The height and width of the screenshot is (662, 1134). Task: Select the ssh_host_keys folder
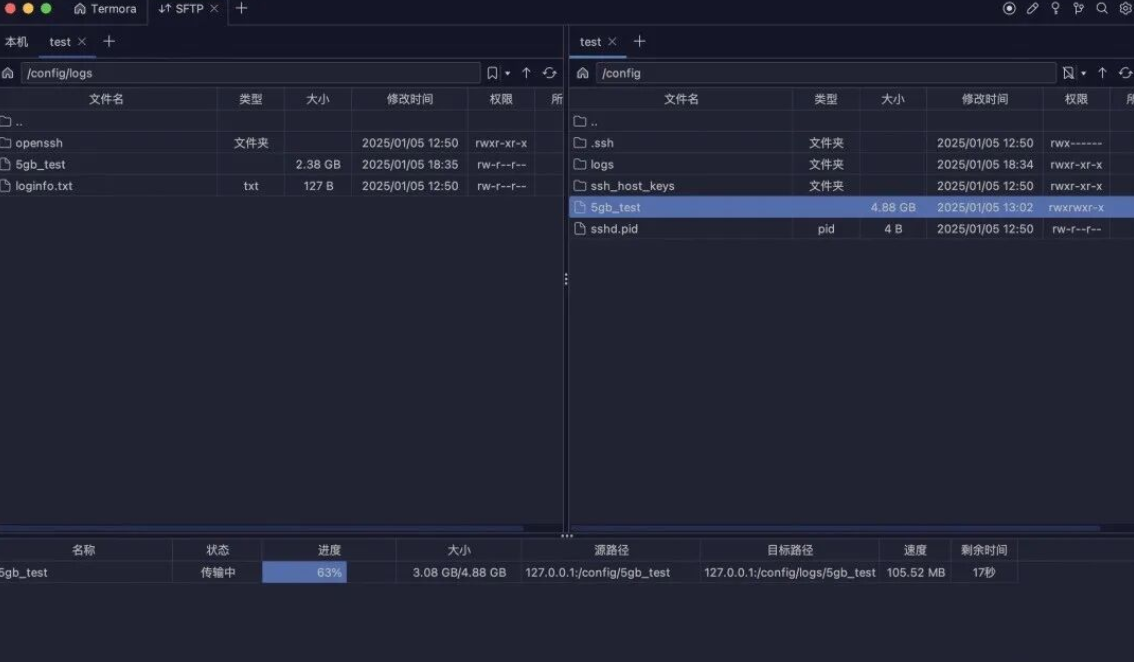pyautogui.click(x=852, y=186)
